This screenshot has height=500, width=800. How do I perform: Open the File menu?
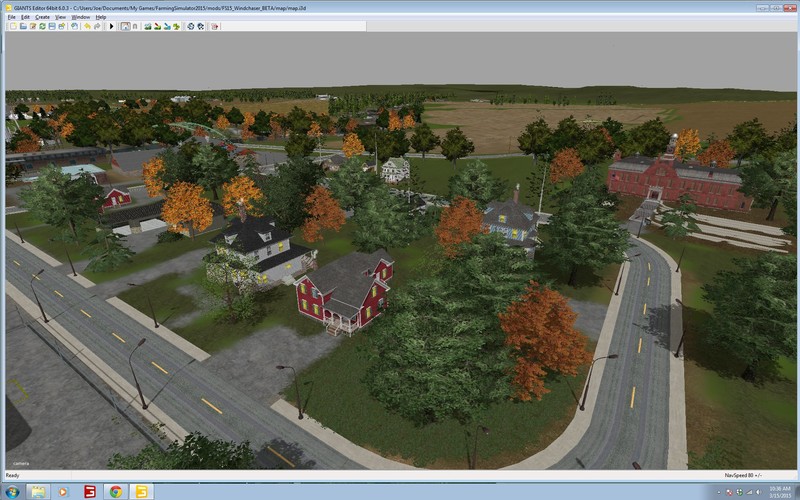[9, 17]
